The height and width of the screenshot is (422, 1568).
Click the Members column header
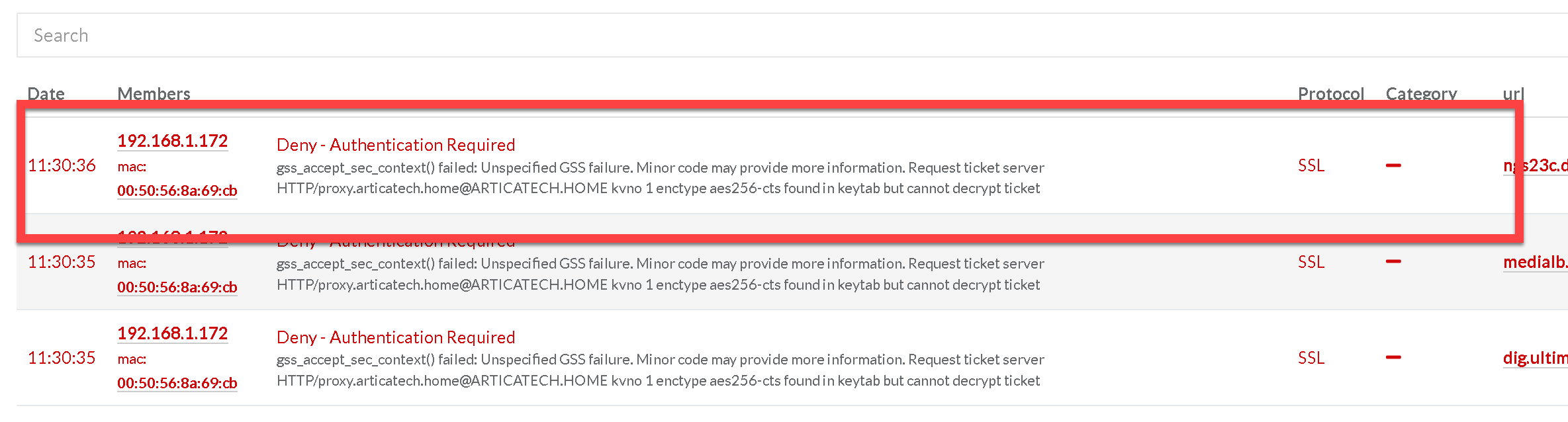click(154, 93)
